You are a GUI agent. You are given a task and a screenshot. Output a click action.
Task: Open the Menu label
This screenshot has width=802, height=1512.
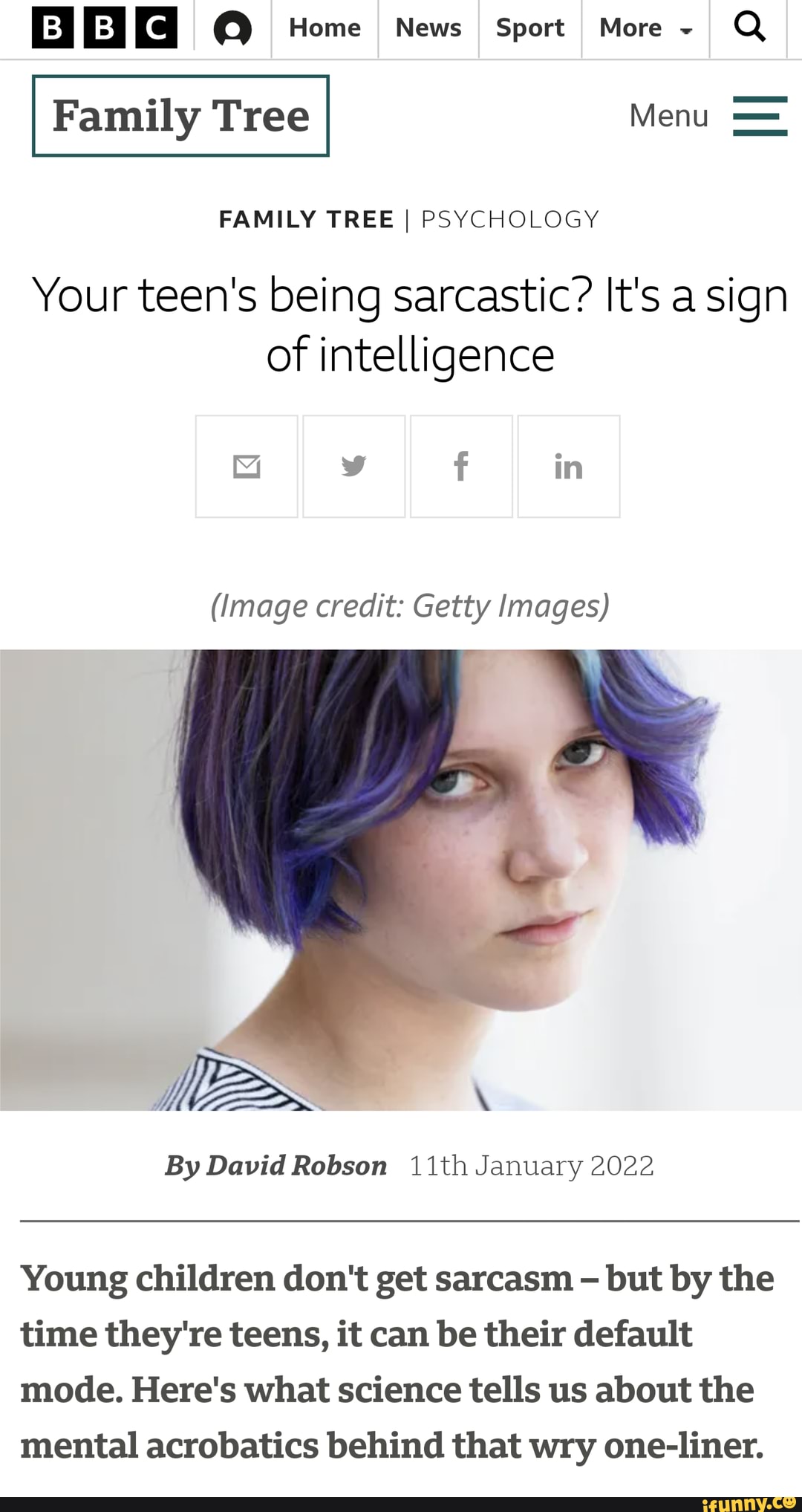tap(669, 116)
